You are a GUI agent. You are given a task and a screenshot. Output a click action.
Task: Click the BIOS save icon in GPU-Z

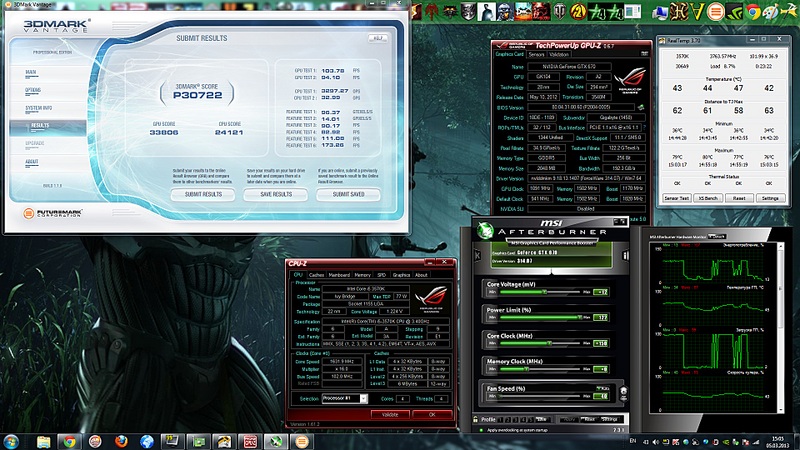[641, 107]
